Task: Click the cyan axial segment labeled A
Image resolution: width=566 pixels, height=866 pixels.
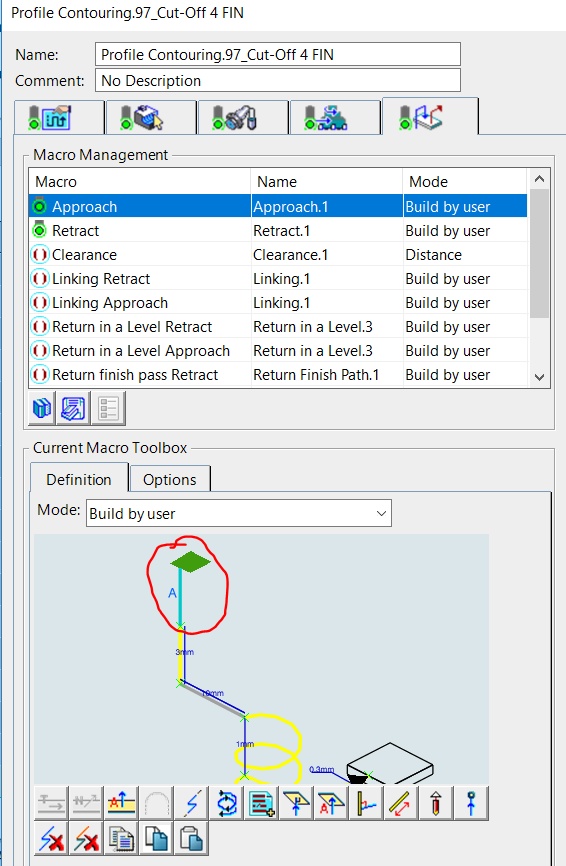Action: click(x=180, y=598)
